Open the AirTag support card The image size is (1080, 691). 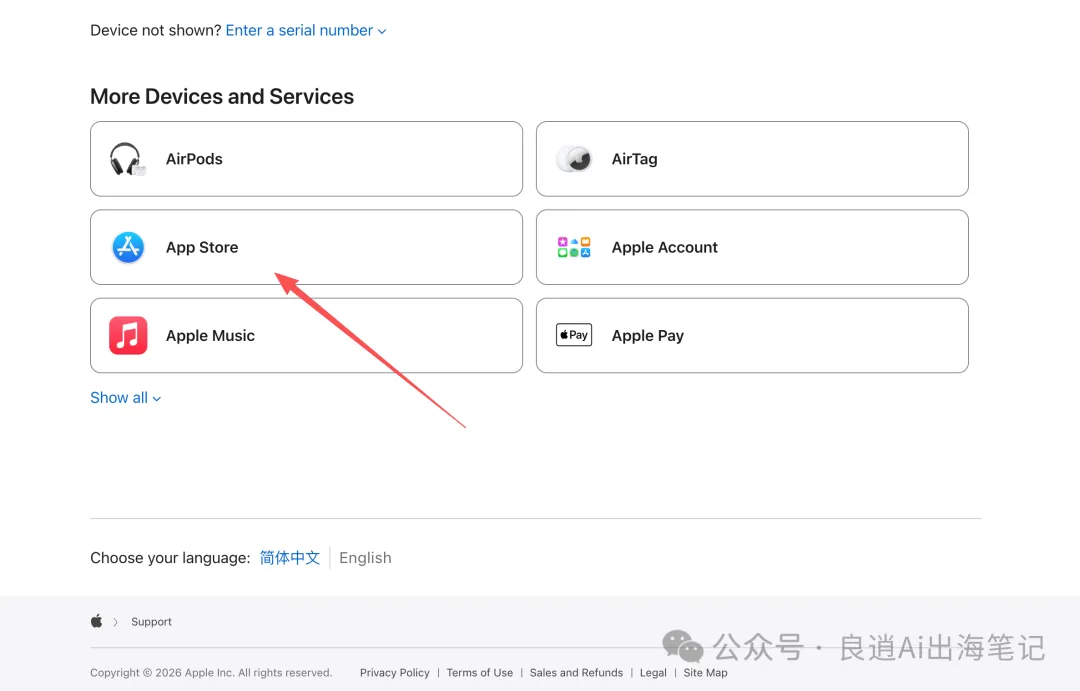click(x=752, y=159)
